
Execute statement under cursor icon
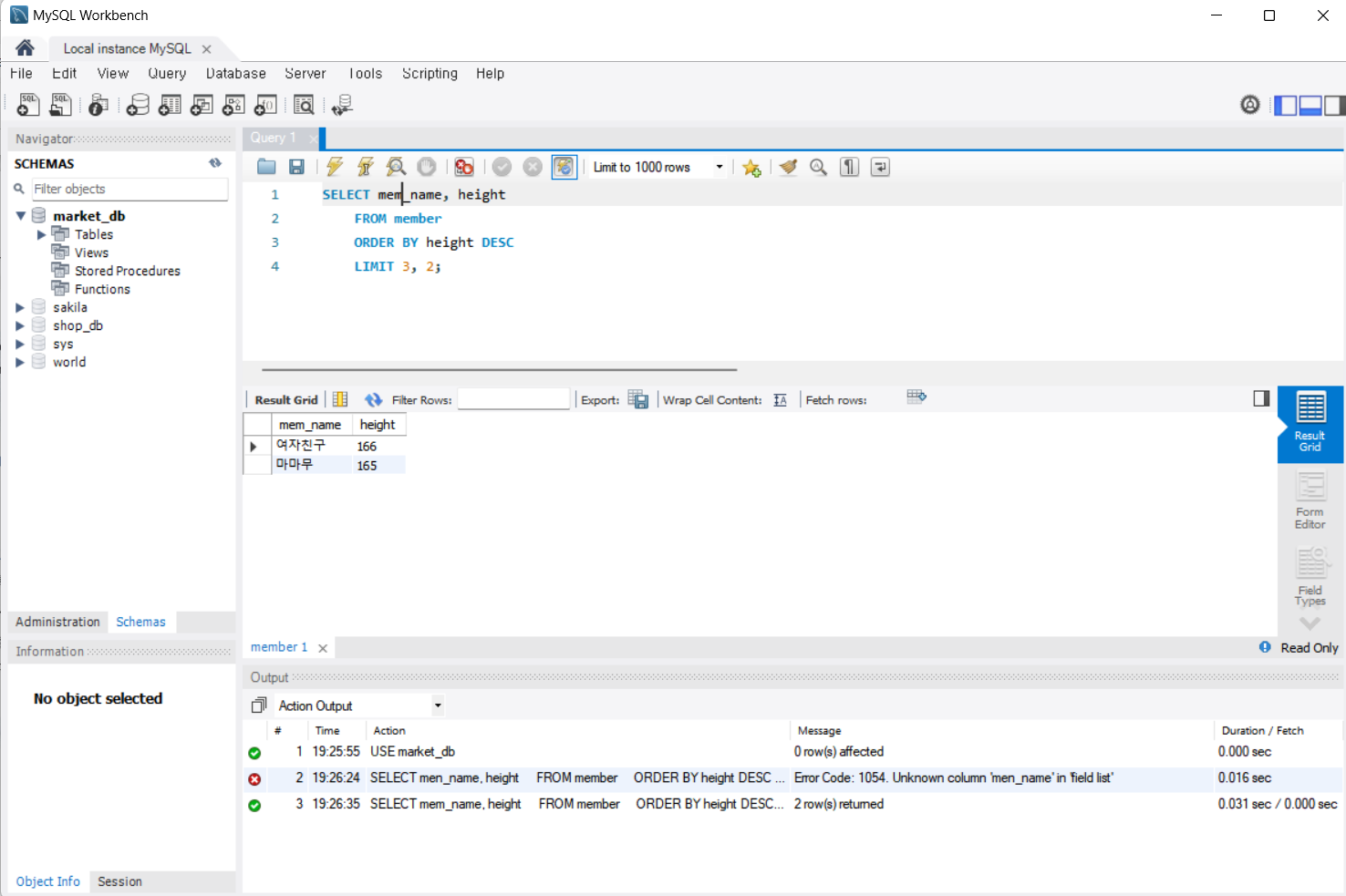pos(365,167)
